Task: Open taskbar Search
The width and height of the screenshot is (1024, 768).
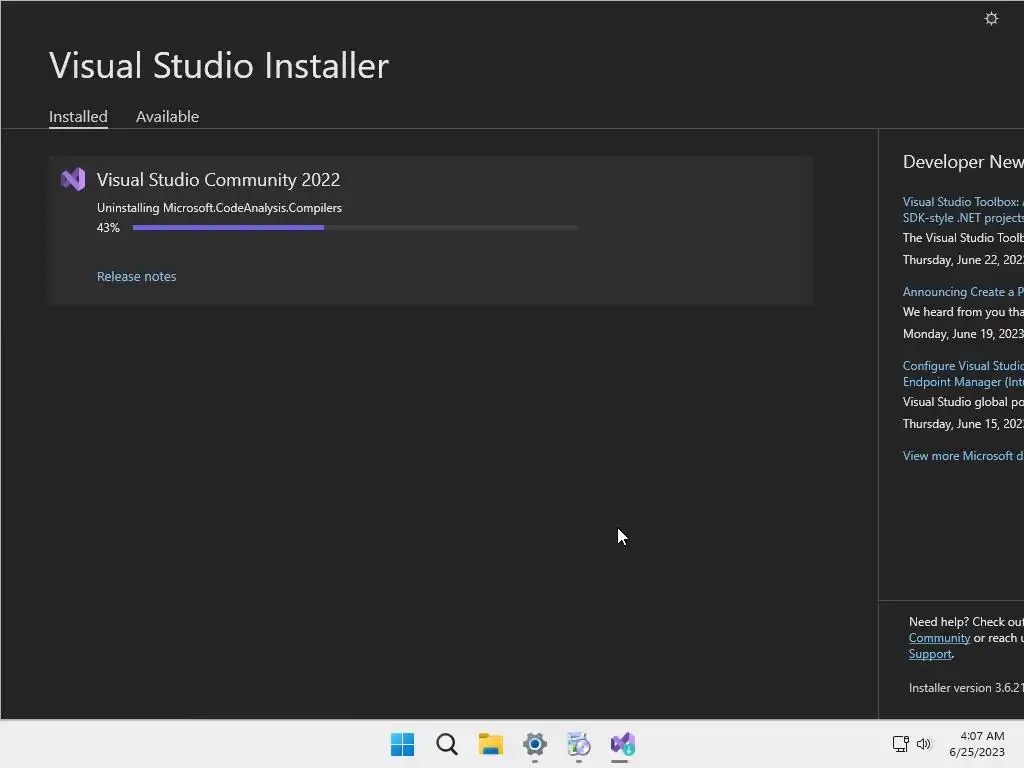Action: 447,744
